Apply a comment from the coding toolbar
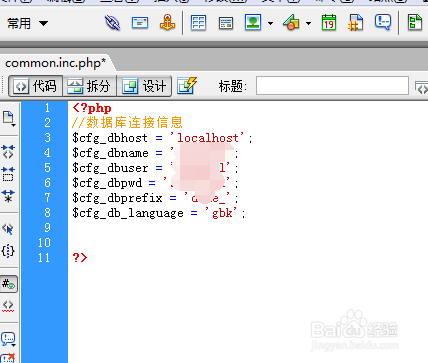The image size is (428, 363). (x=8, y=339)
